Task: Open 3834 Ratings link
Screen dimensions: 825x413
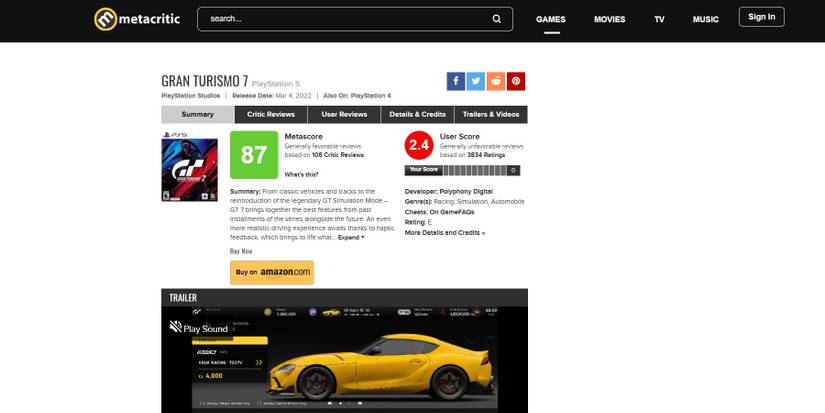Action: coord(486,155)
